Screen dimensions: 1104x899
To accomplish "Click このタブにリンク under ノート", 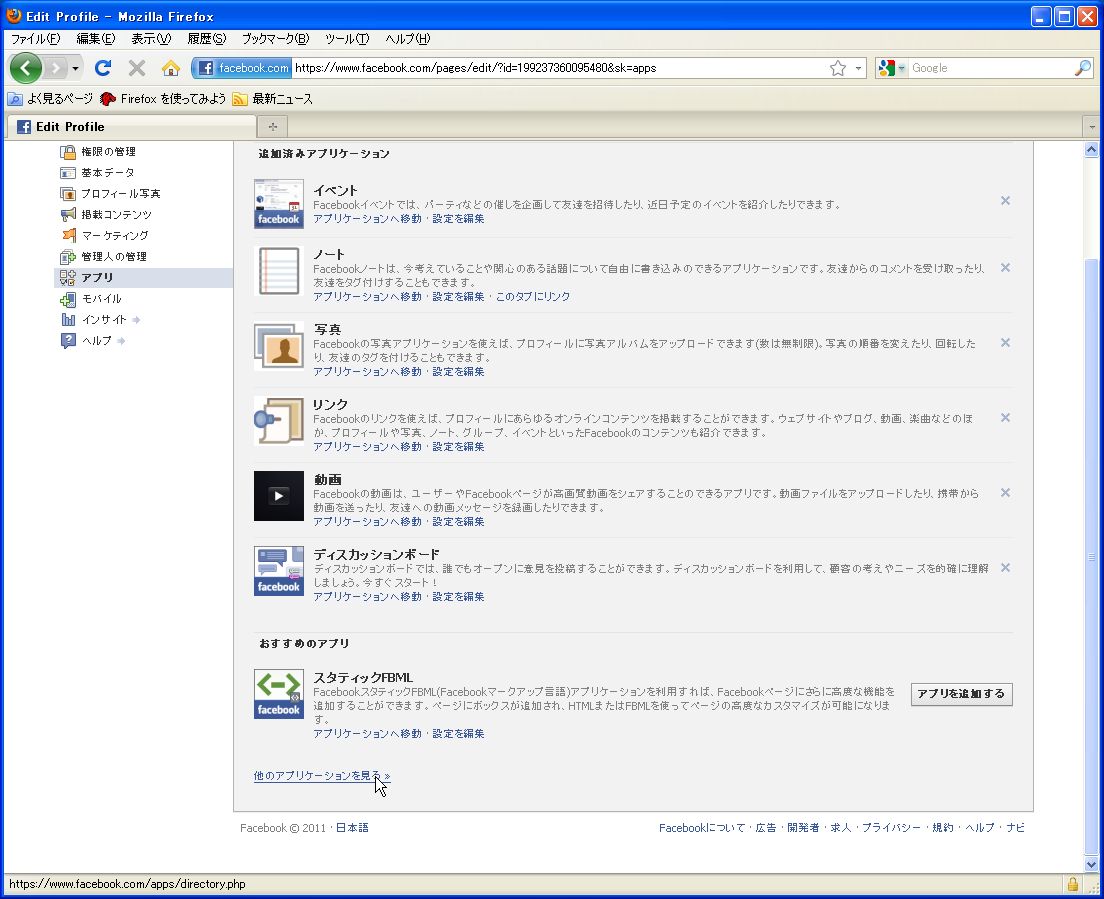I will [x=533, y=297].
